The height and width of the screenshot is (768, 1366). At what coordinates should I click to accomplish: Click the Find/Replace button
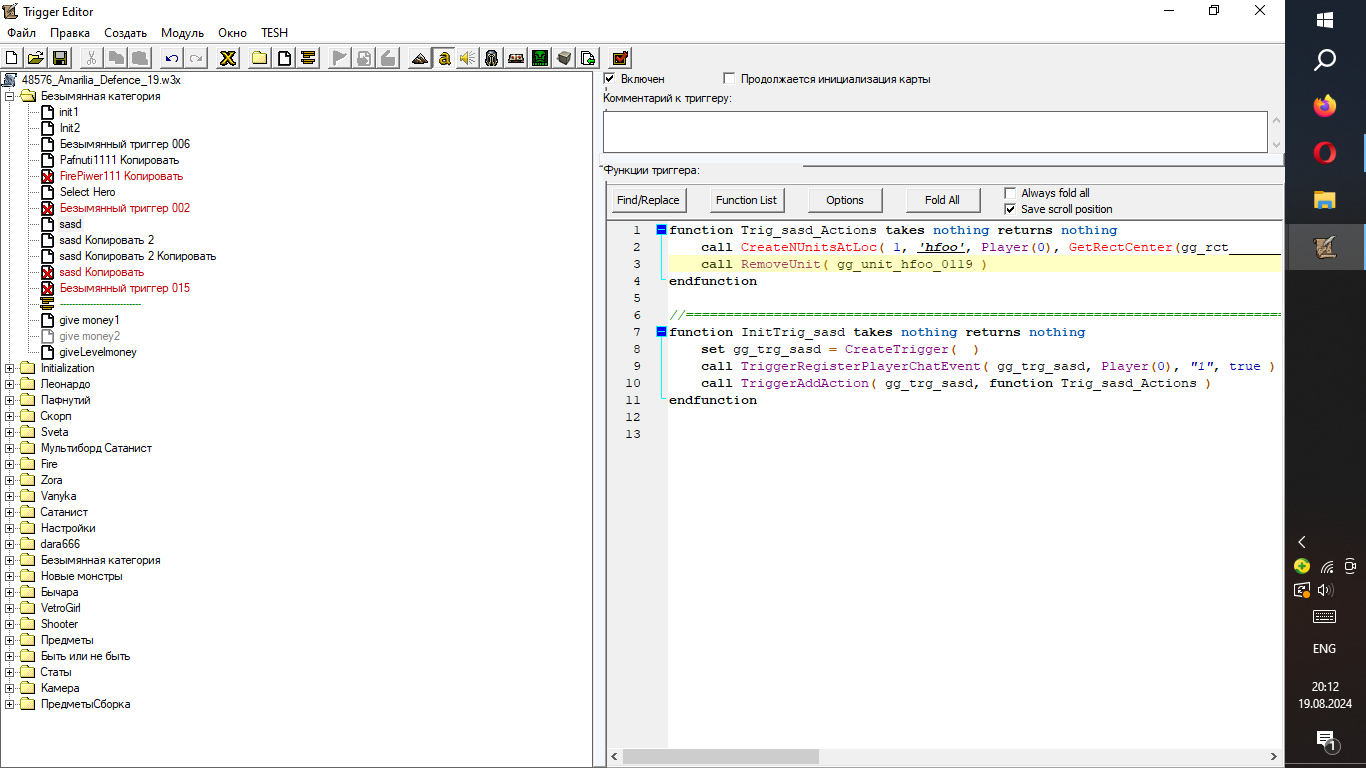point(648,200)
